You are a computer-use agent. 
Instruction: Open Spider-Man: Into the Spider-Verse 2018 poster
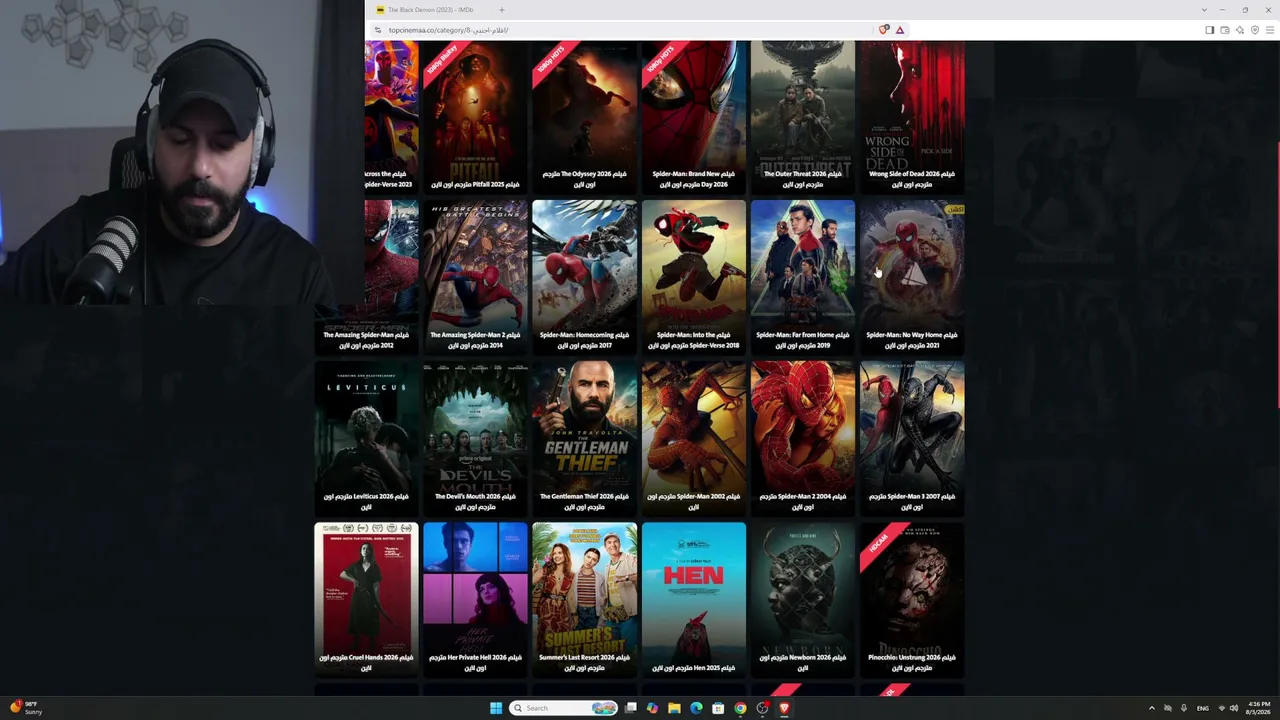click(x=694, y=276)
